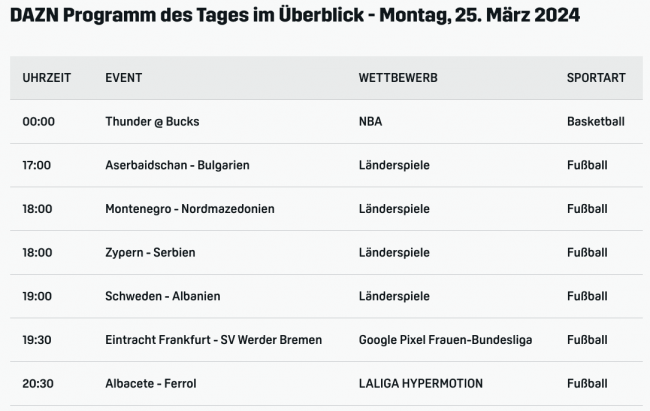Click the Basketball sport cell
Image resolution: width=650 pixels, height=411 pixels.
click(x=596, y=121)
